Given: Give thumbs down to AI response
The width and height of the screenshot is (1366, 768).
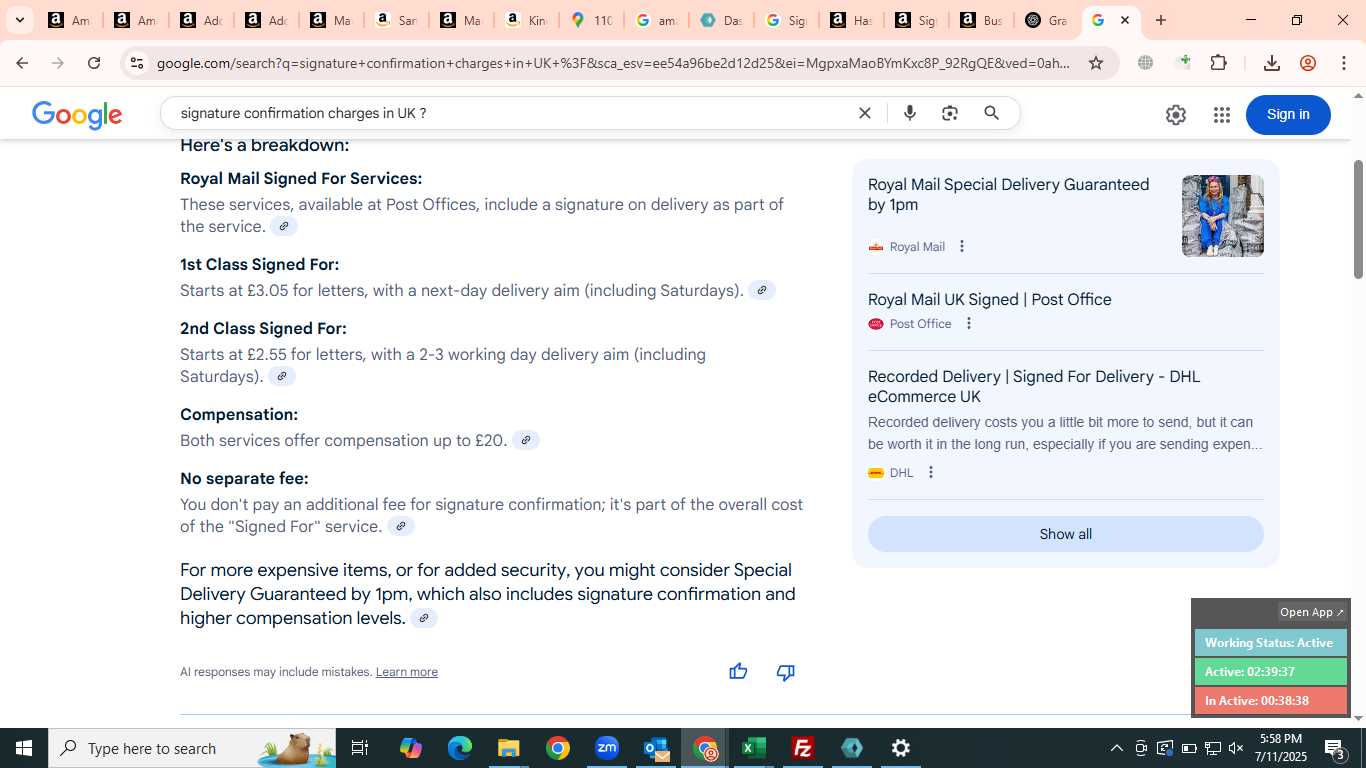Looking at the screenshot, I should click(x=786, y=672).
